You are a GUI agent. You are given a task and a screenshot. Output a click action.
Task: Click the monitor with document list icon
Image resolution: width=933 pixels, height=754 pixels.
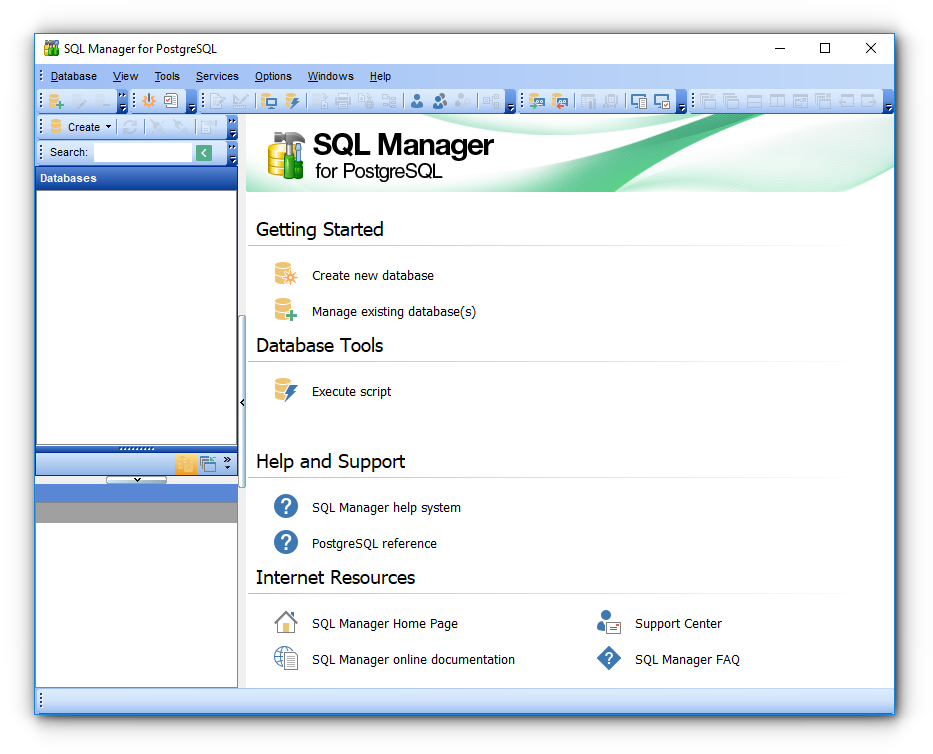tap(639, 102)
